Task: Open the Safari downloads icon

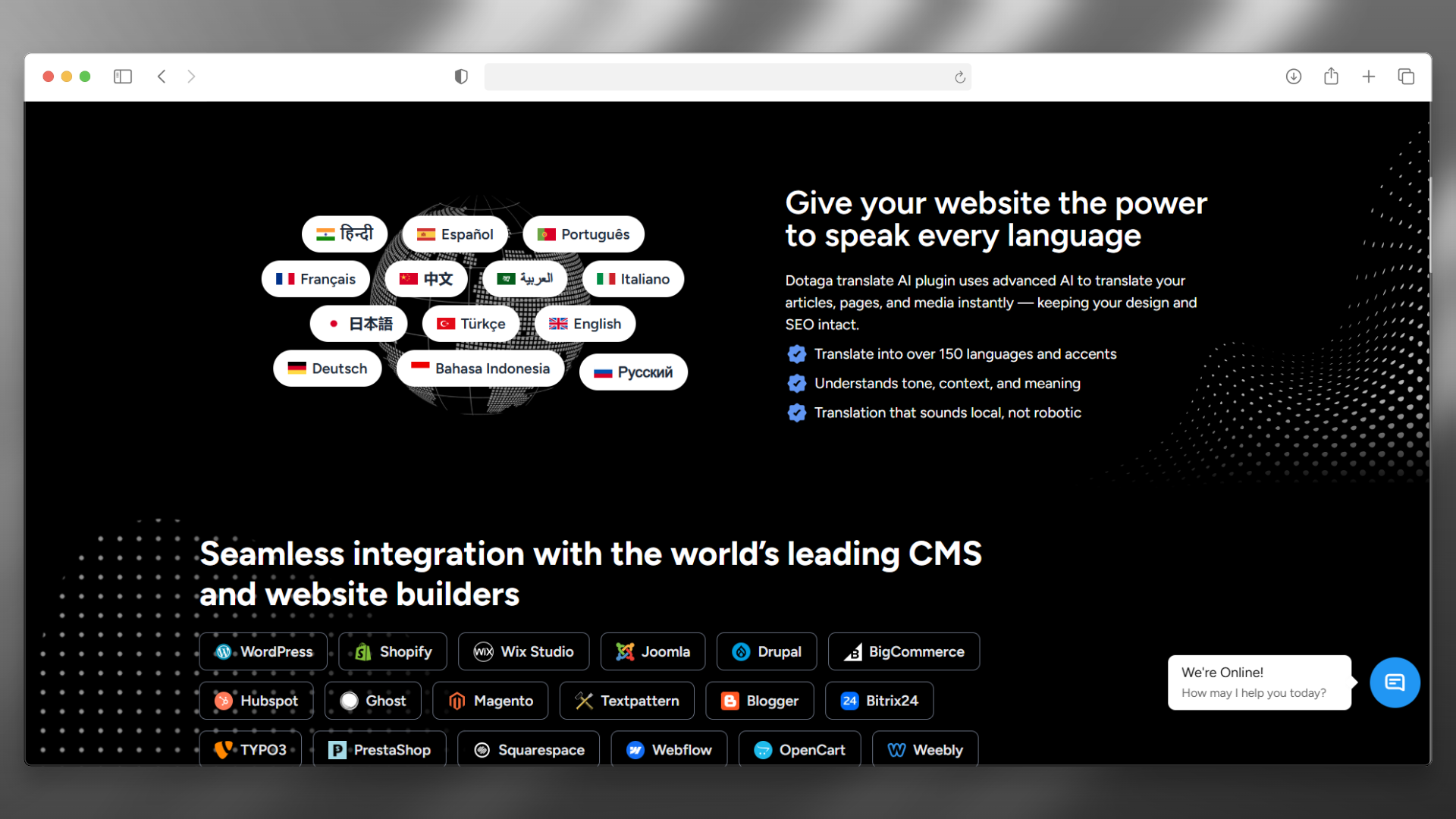Action: (x=1294, y=77)
